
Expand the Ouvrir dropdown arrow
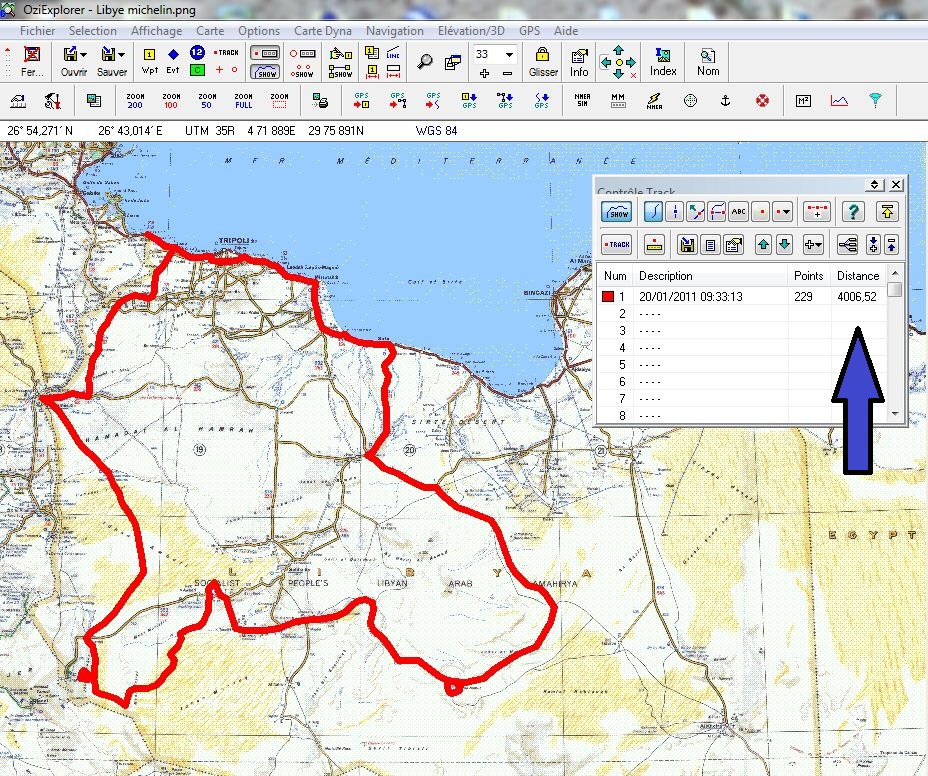(x=84, y=54)
